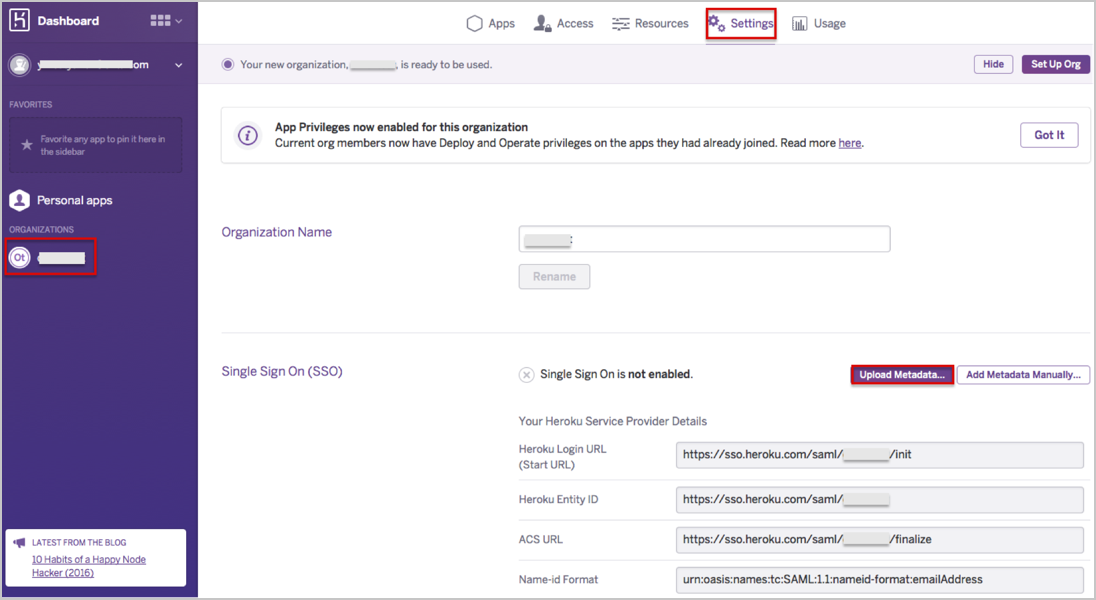1096x600 pixels.
Task: Click Add Metadata Manually button
Action: (1023, 375)
